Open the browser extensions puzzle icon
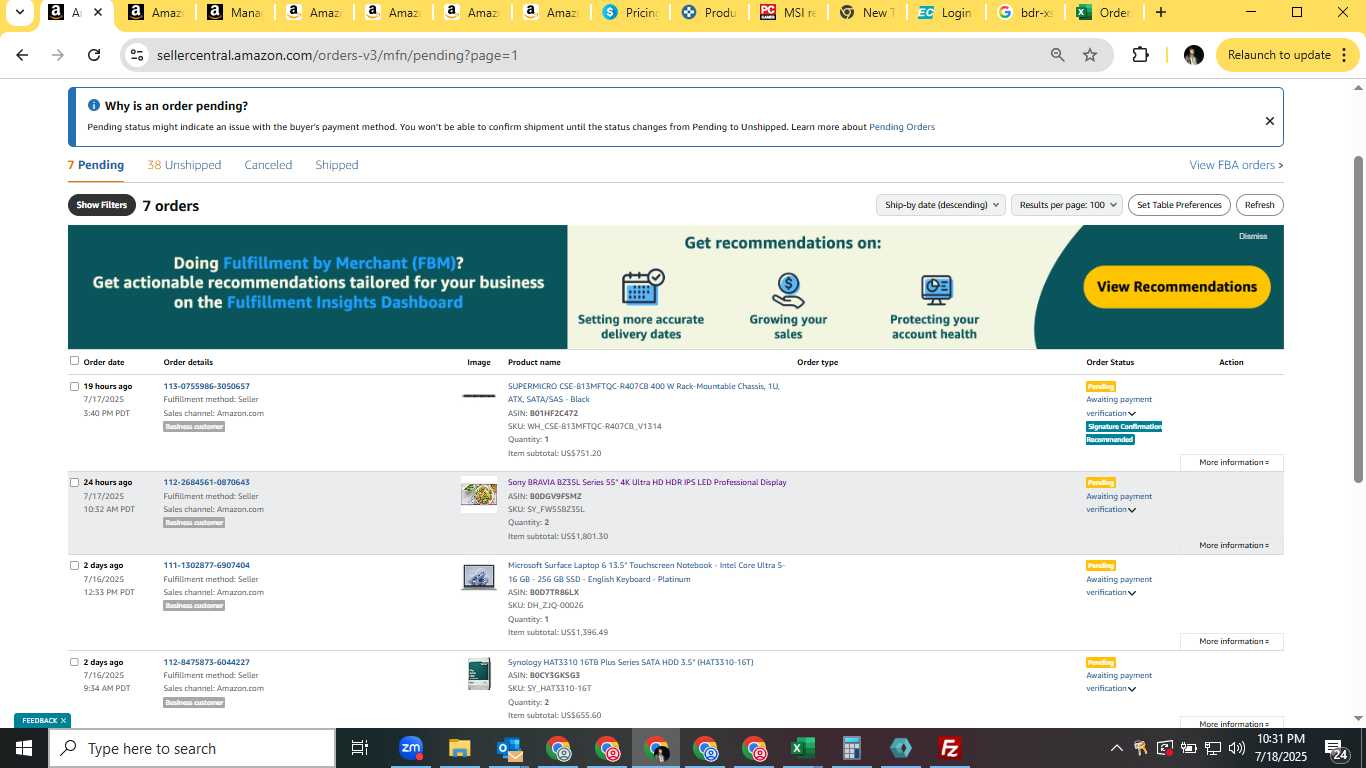The width and height of the screenshot is (1366, 768). (1140, 55)
